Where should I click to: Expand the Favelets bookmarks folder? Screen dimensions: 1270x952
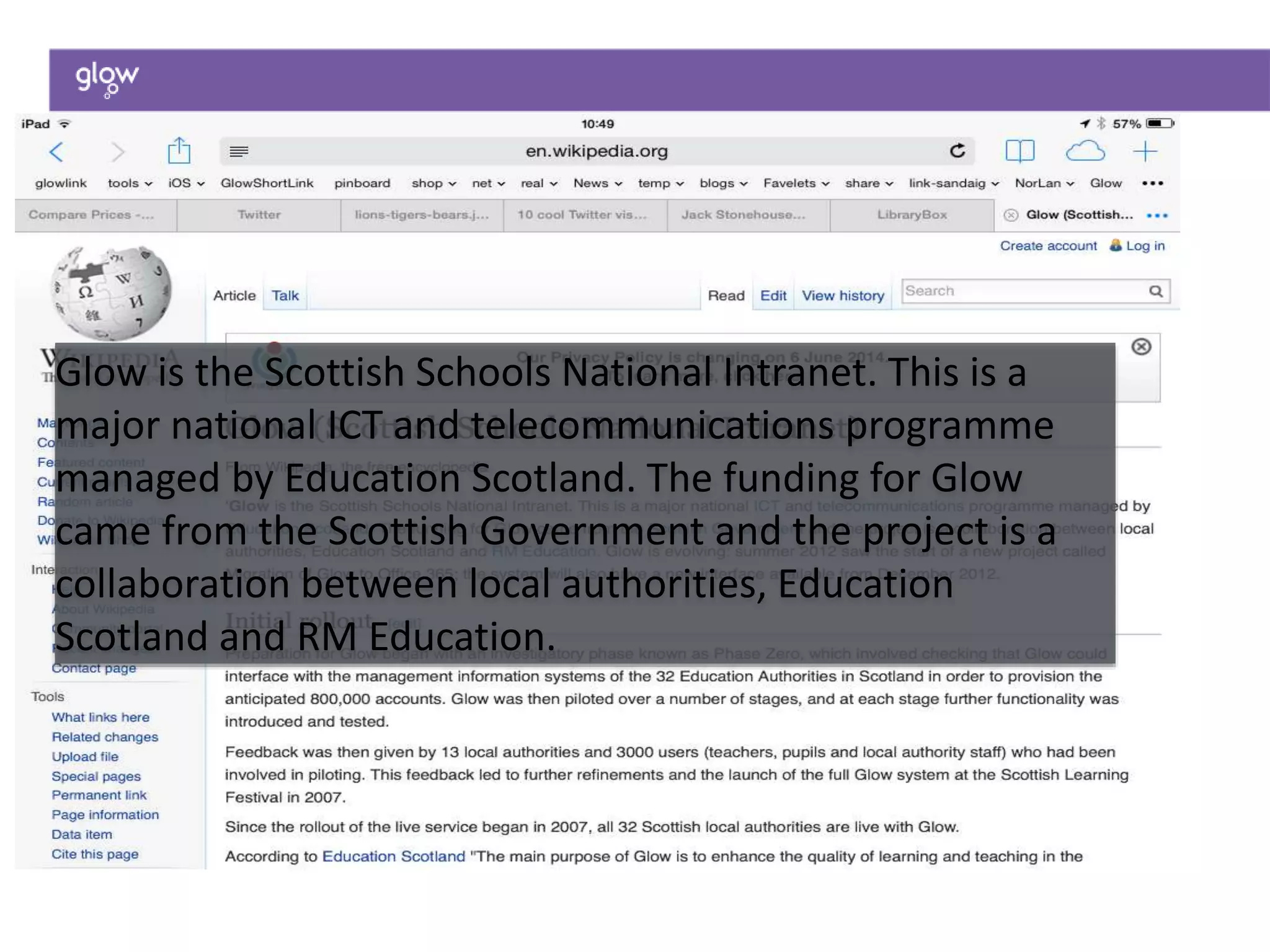796,183
